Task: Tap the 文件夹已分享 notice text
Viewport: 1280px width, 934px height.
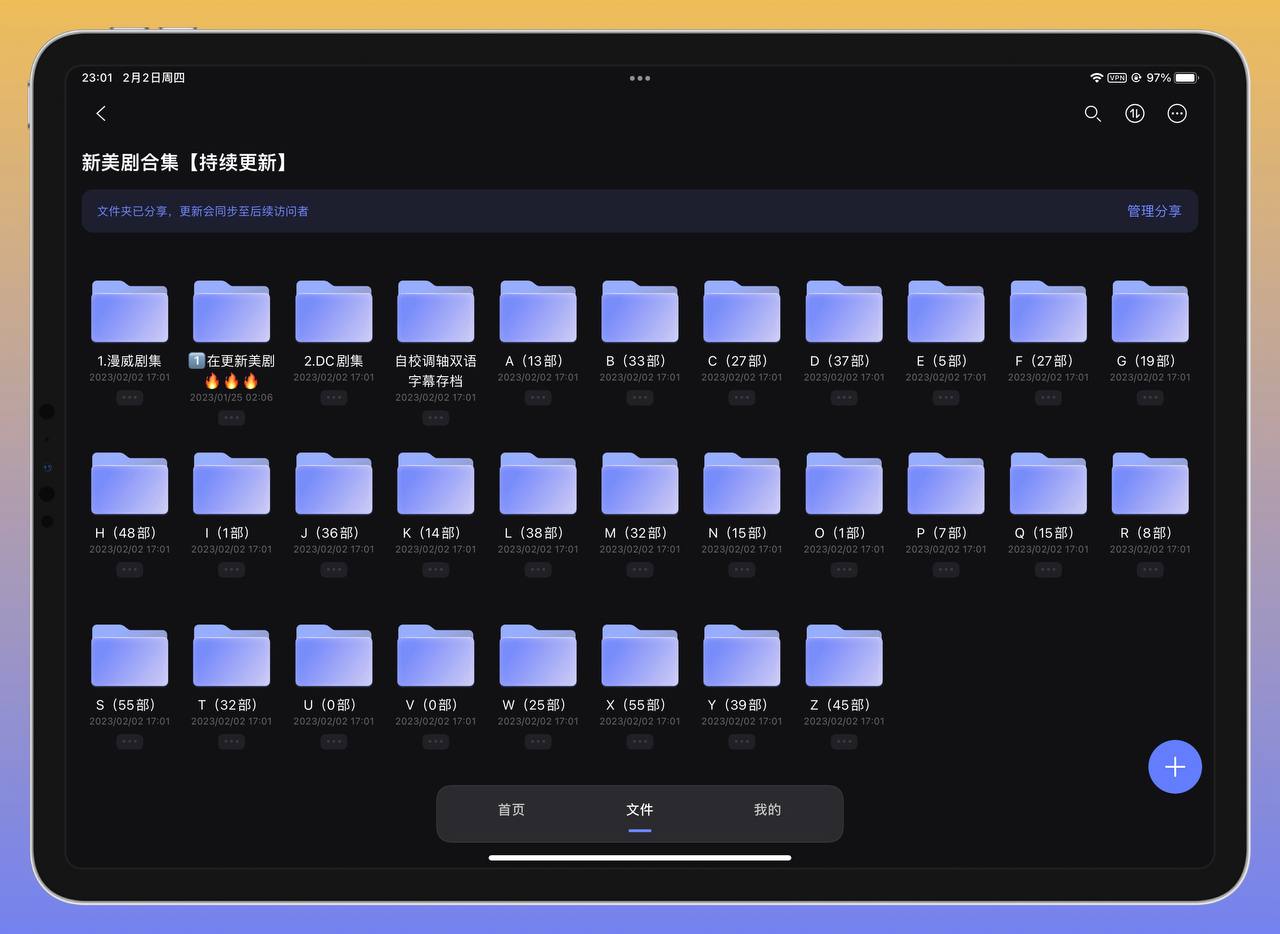Action: click(x=203, y=211)
